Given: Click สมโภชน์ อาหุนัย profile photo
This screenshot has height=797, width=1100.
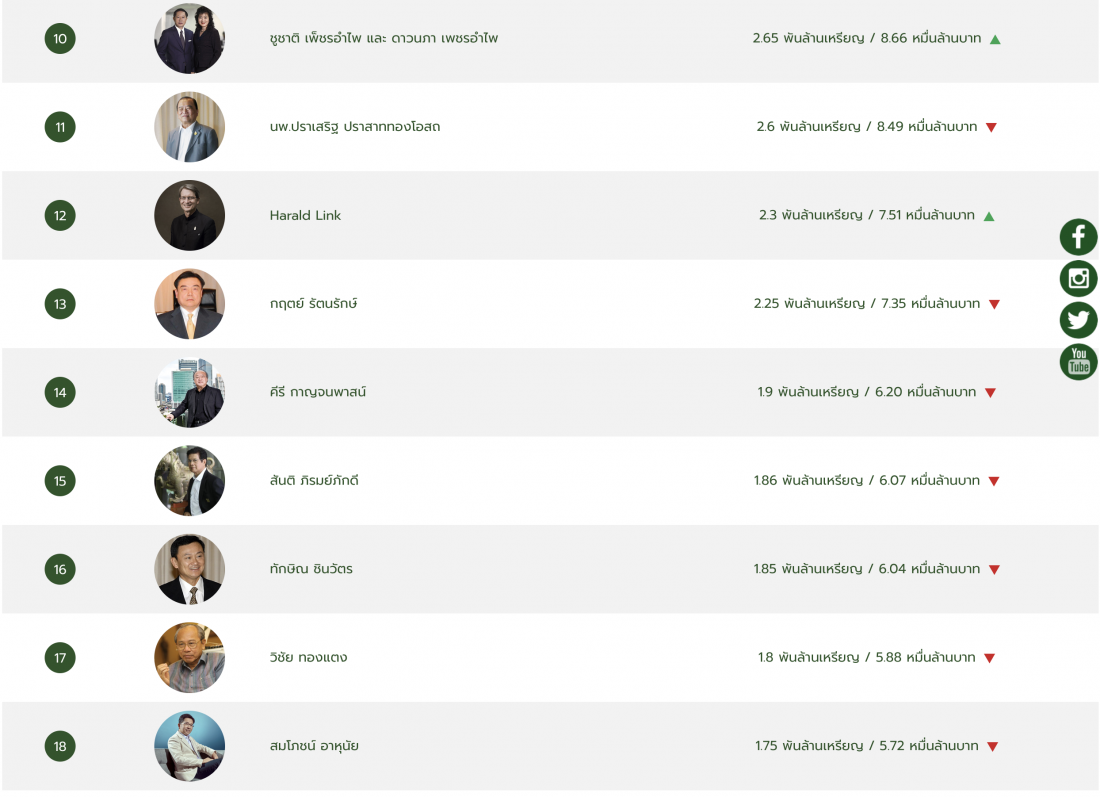Looking at the screenshot, I should click(x=189, y=746).
